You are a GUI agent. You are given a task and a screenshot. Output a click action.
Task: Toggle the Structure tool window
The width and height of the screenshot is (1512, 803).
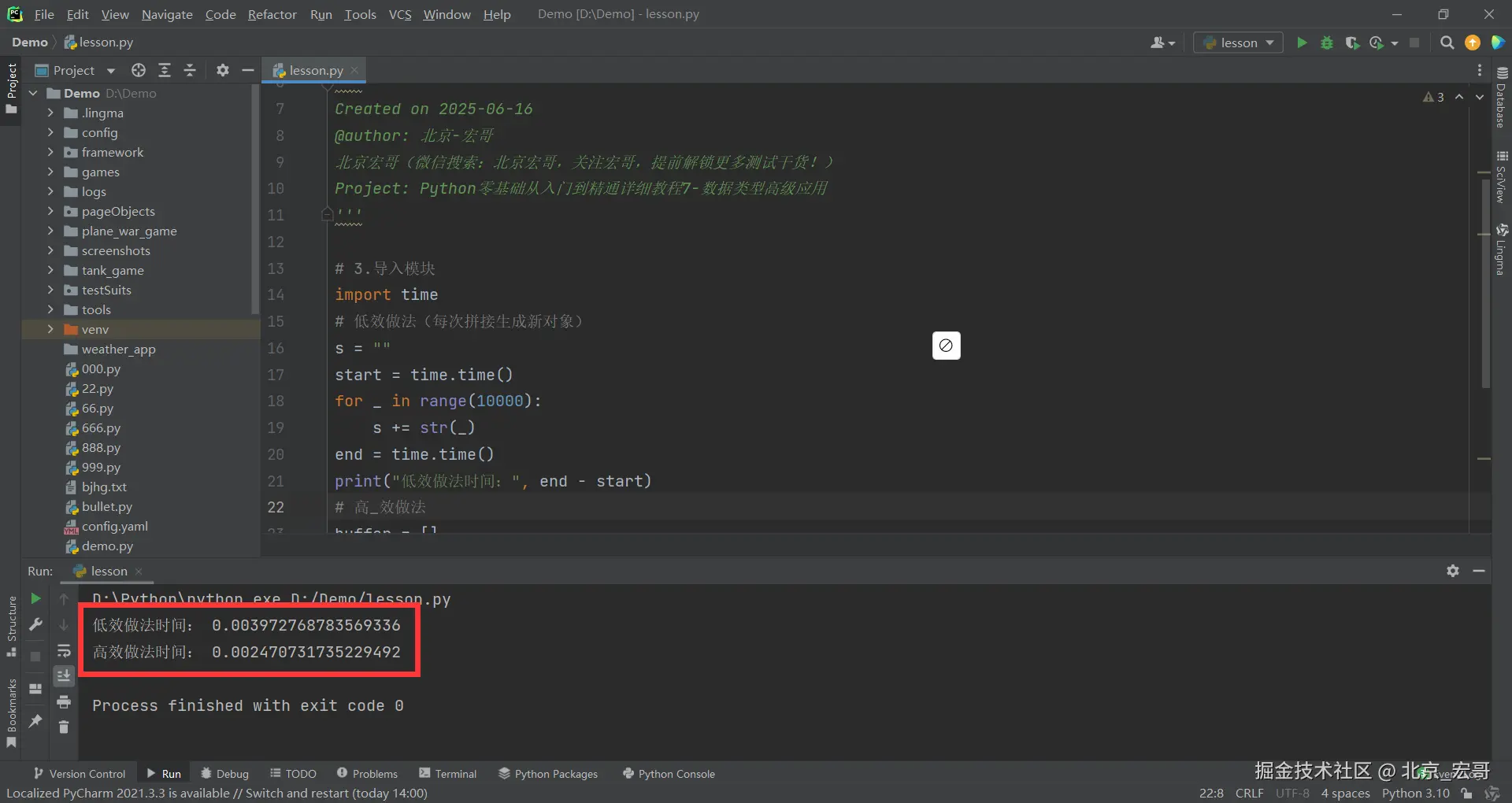tap(11, 626)
